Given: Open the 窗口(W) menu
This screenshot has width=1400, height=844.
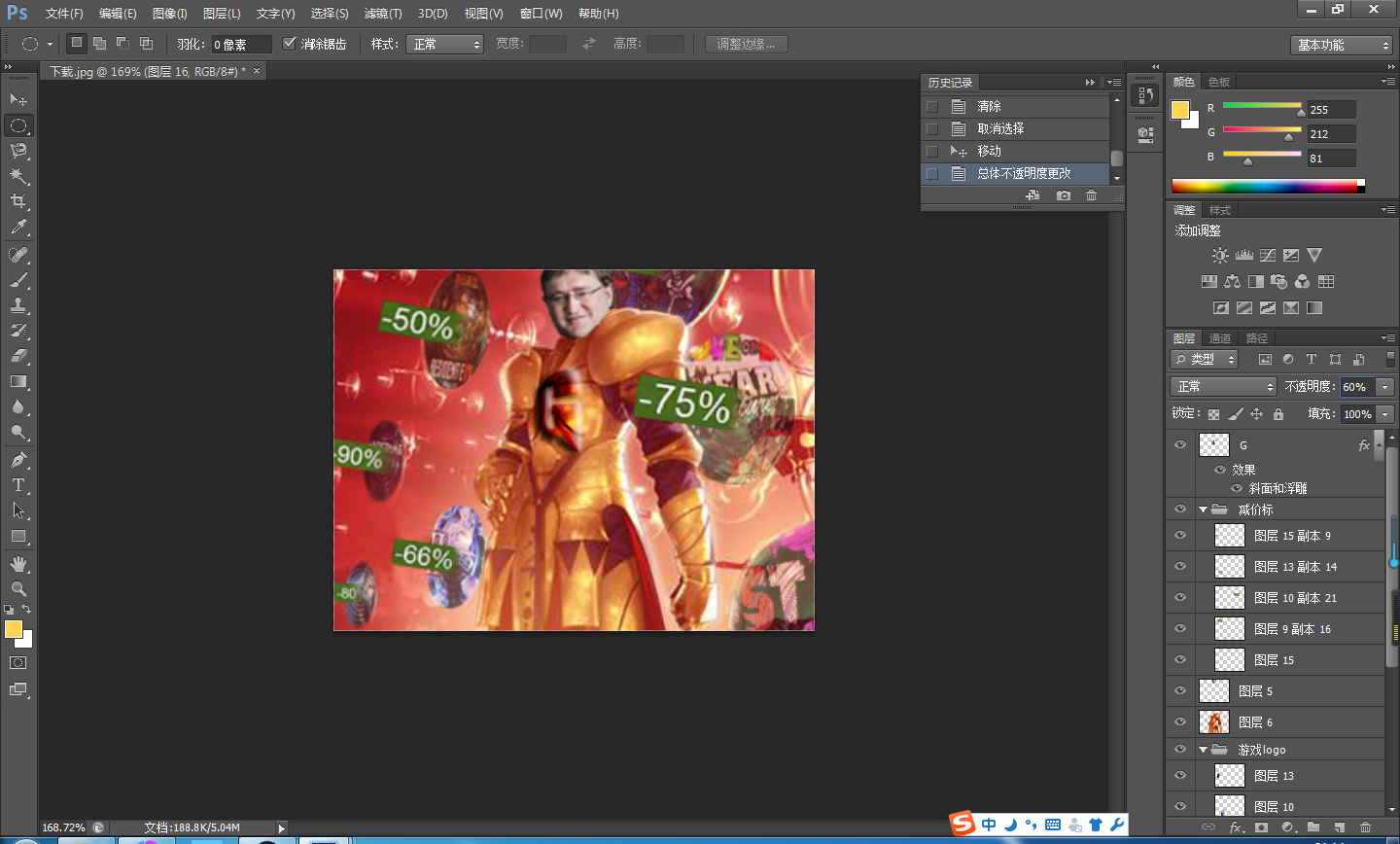Looking at the screenshot, I should click(x=542, y=14).
